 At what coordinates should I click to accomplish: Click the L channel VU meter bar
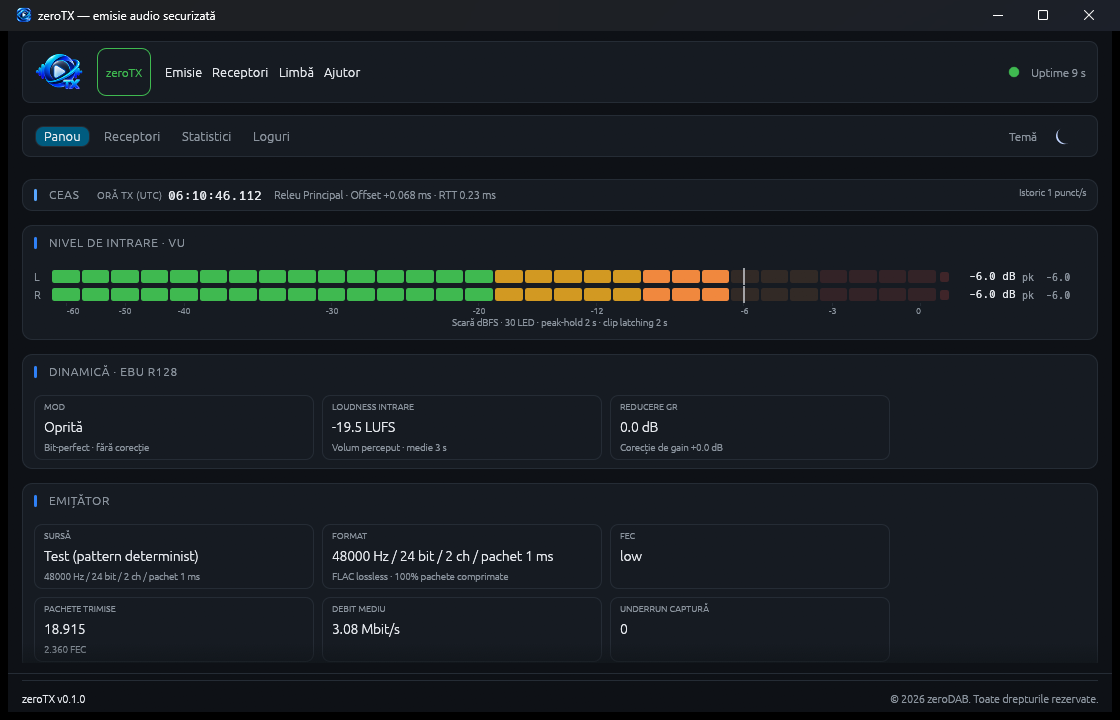click(501, 276)
